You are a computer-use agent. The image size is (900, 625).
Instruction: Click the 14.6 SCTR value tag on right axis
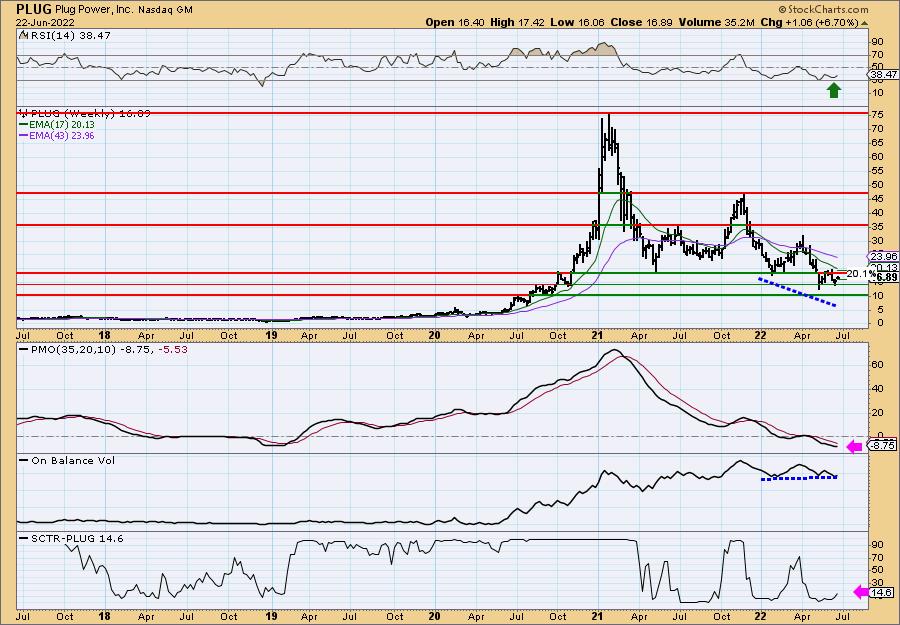(x=883, y=592)
